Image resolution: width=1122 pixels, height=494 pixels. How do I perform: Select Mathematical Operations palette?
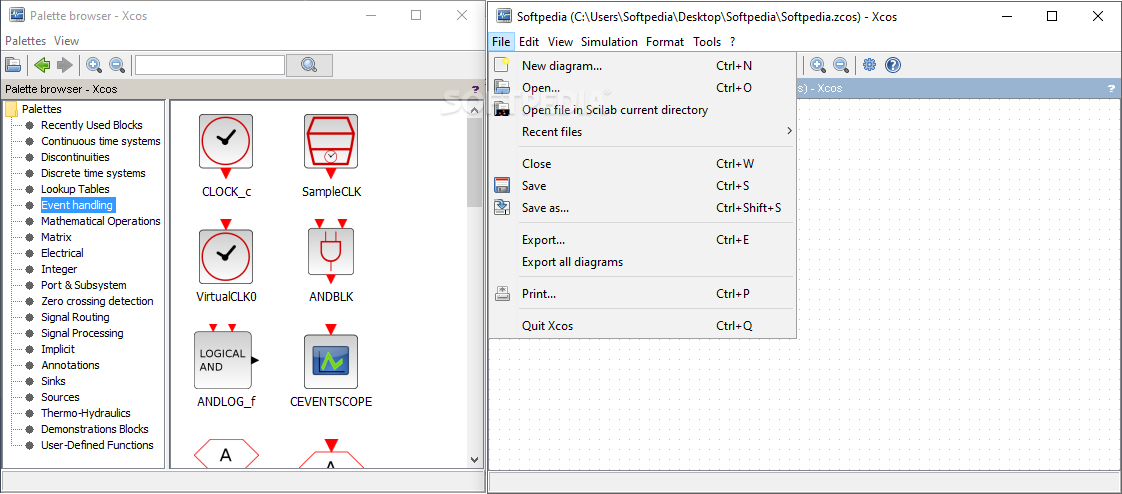tap(101, 221)
